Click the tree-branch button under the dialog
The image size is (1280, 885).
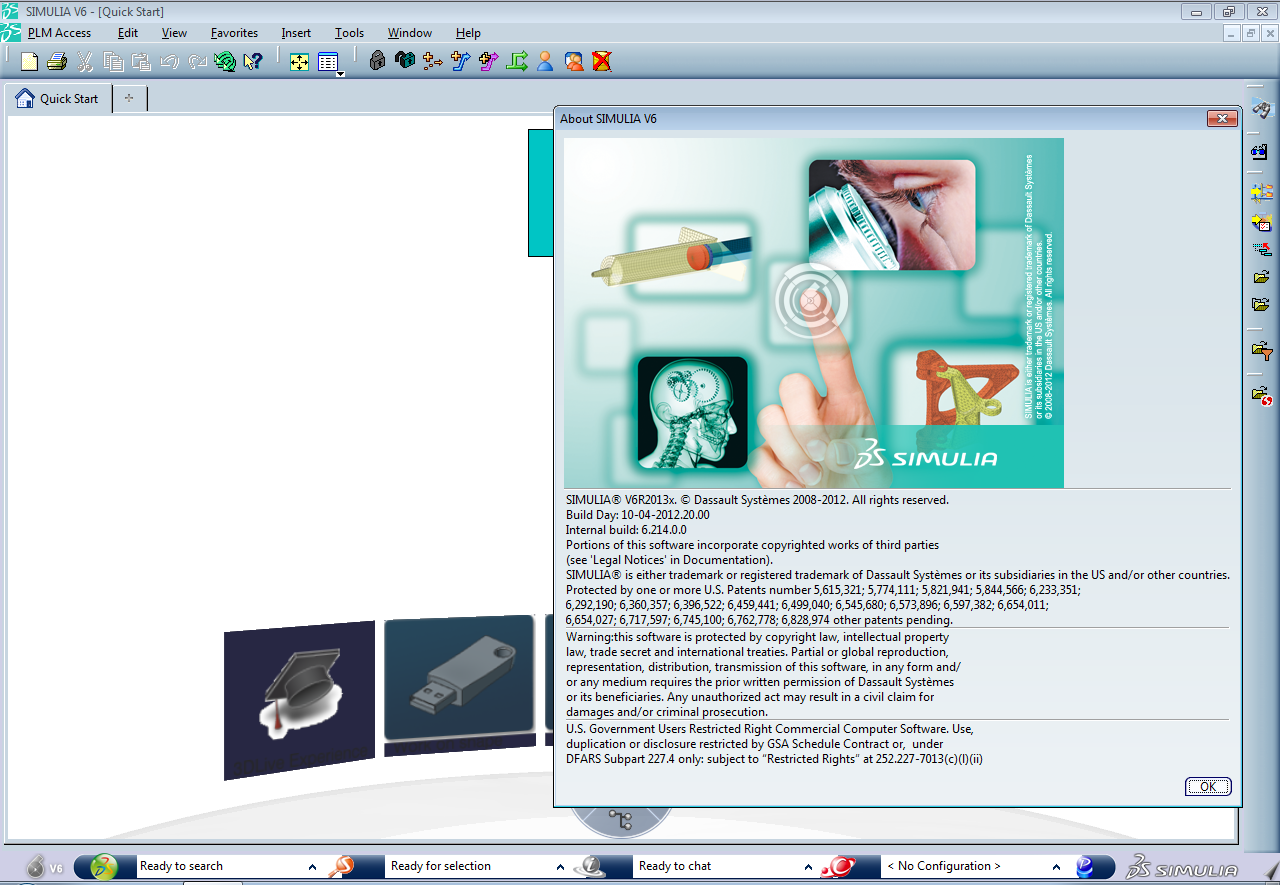(x=620, y=821)
